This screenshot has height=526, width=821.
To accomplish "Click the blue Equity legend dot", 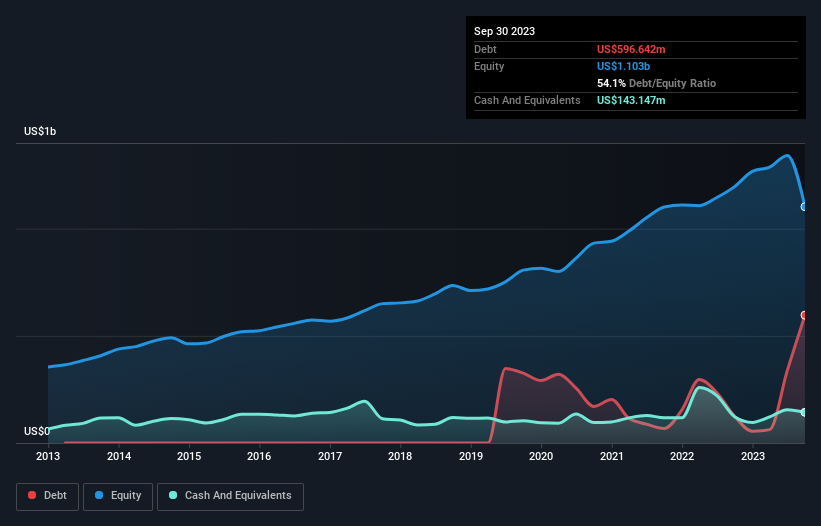I will (x=99, y=495).
